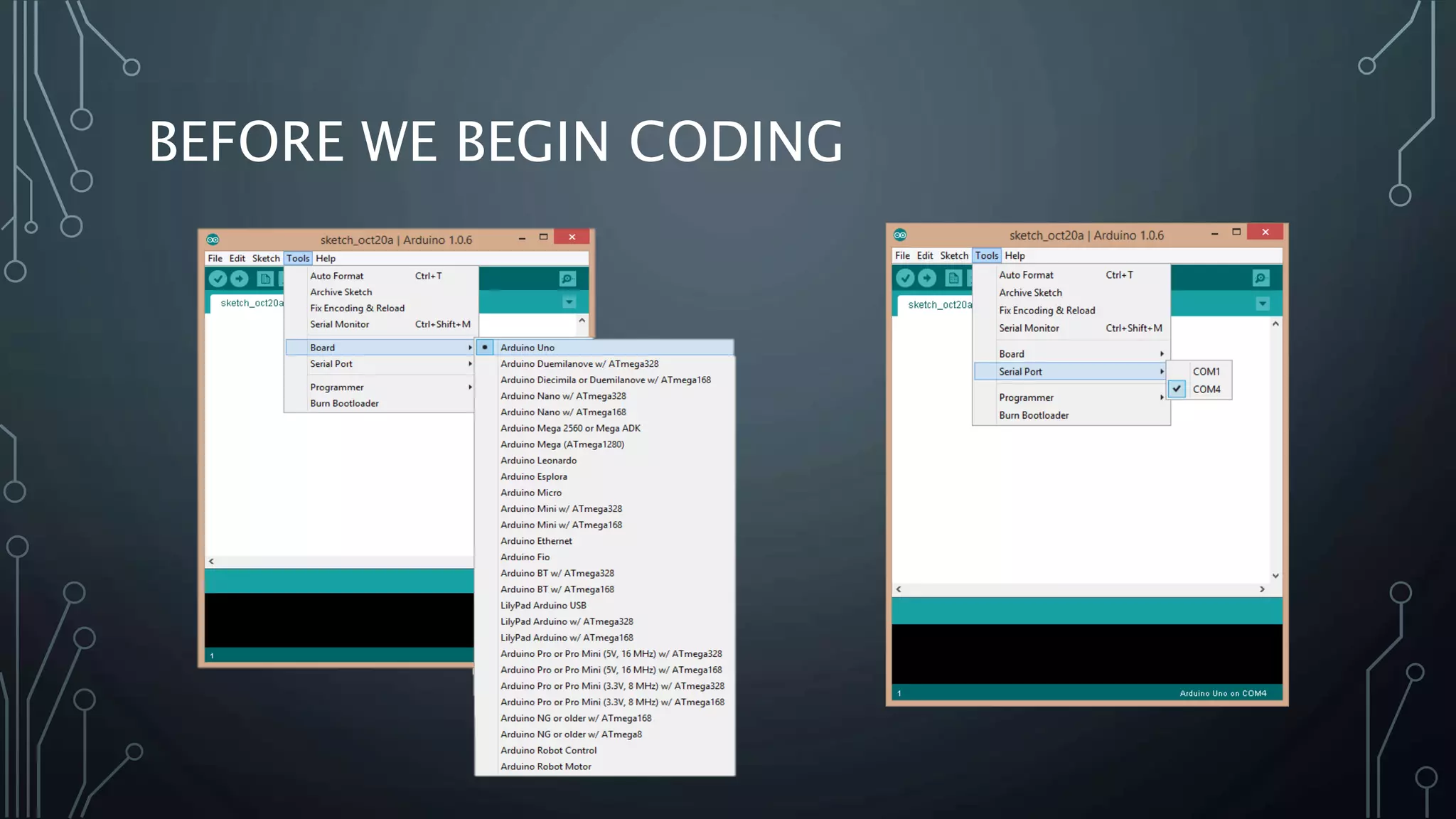The image size is (1456, 819).
Task: Click Verify checkmark icon in left Arduino window
Action: coord(218,279)
